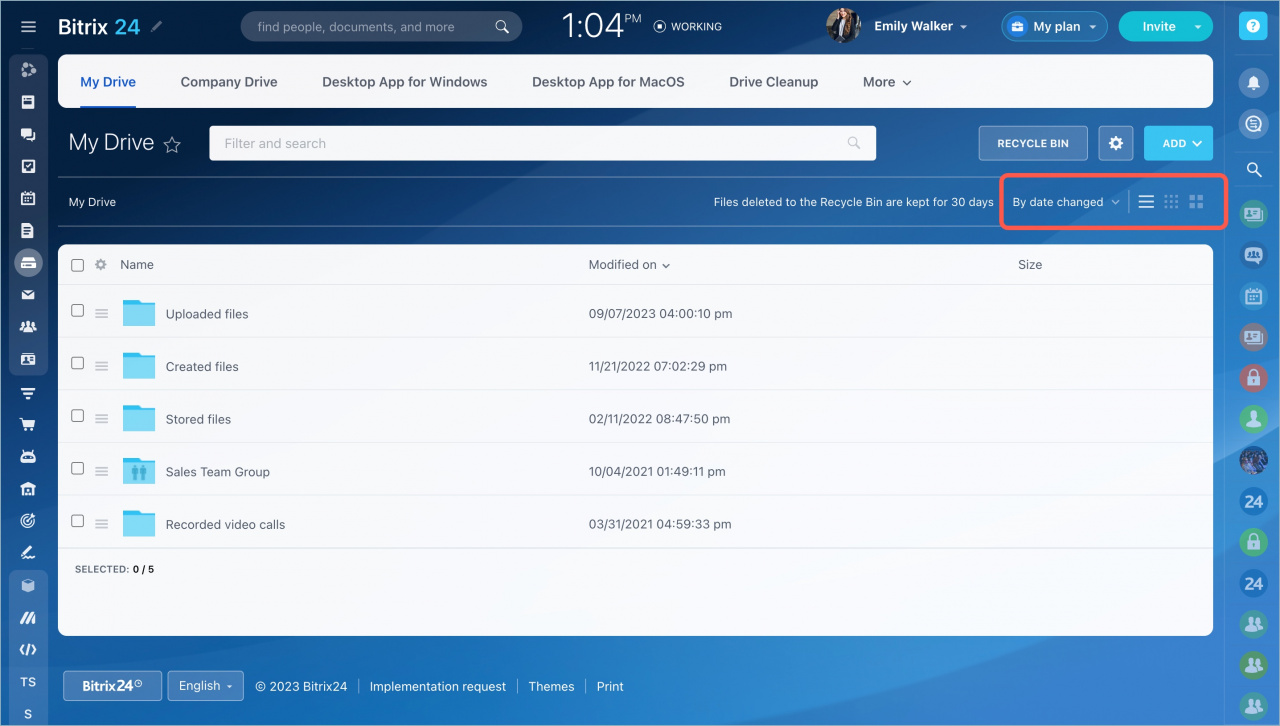Viewport: 1280px width, 726px height.
Task: Switch to small grid view layout
Action: (1171, 202)
